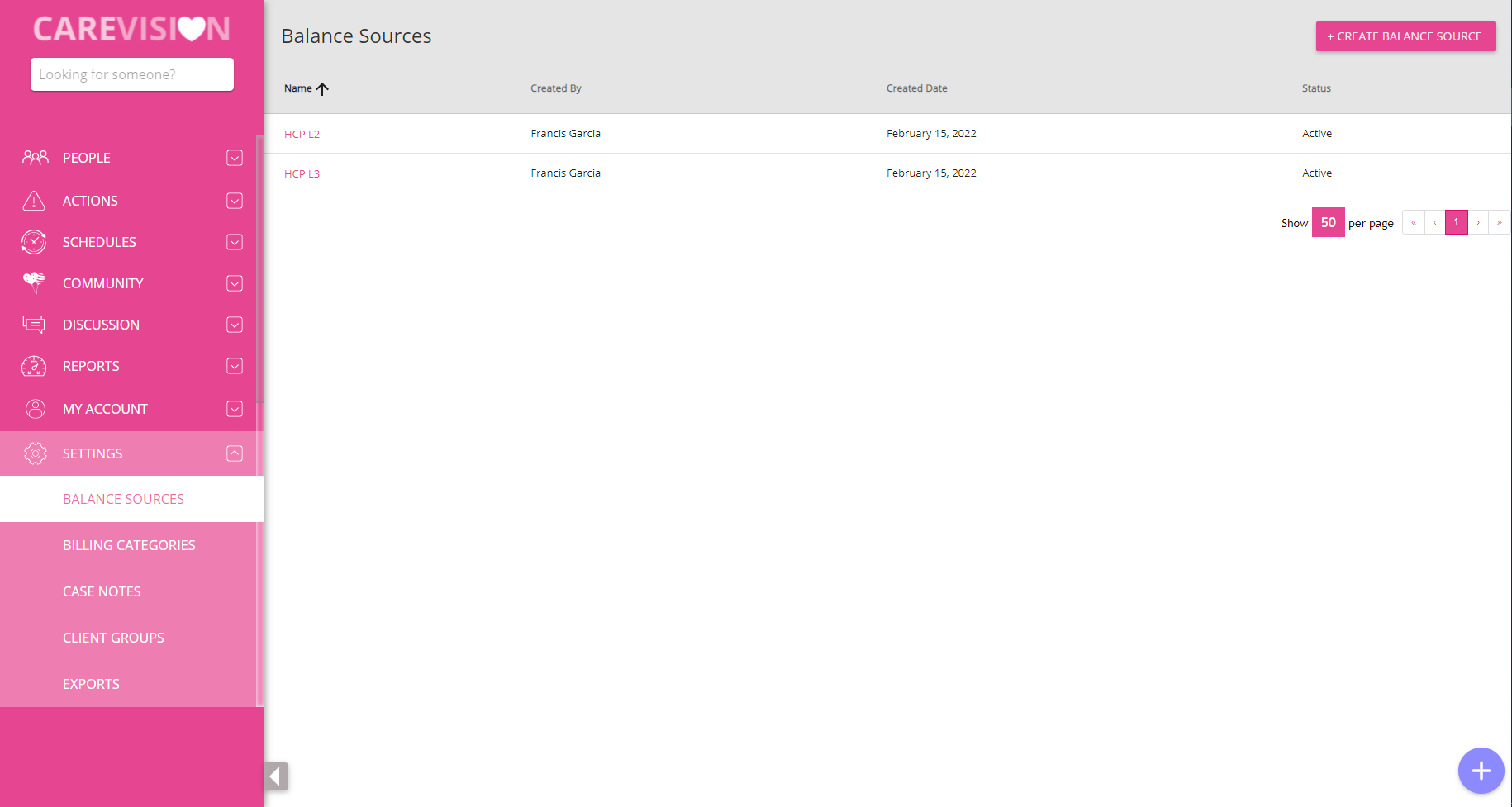Click the Settings gear icon

(x=35, y=453)
